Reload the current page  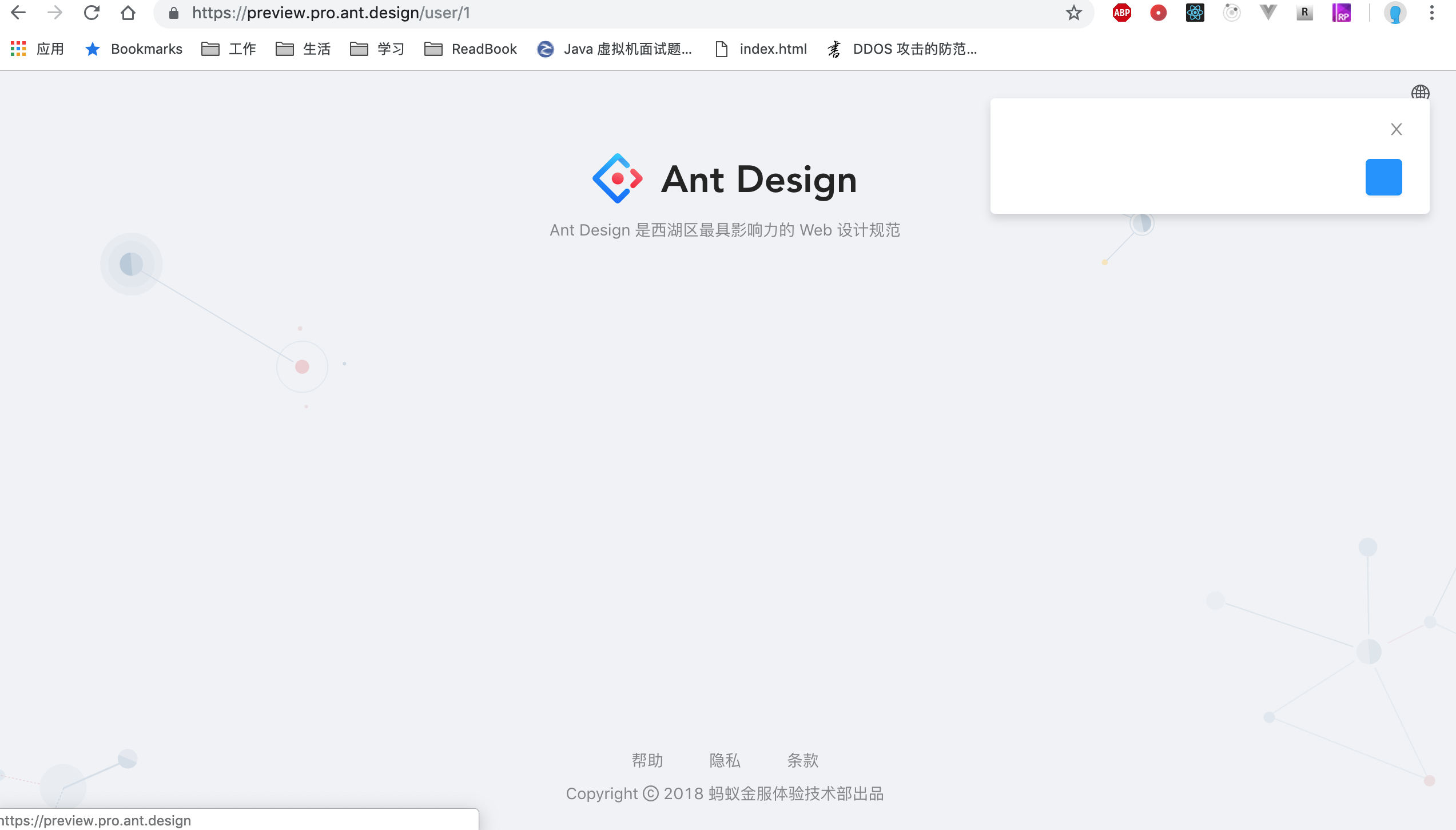(x=92, y=13)
